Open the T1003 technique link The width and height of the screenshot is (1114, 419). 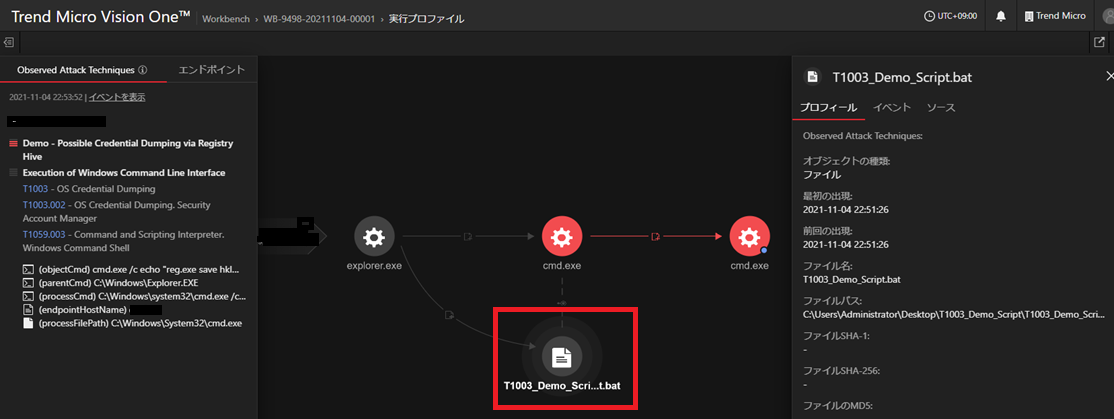(35, 189)
